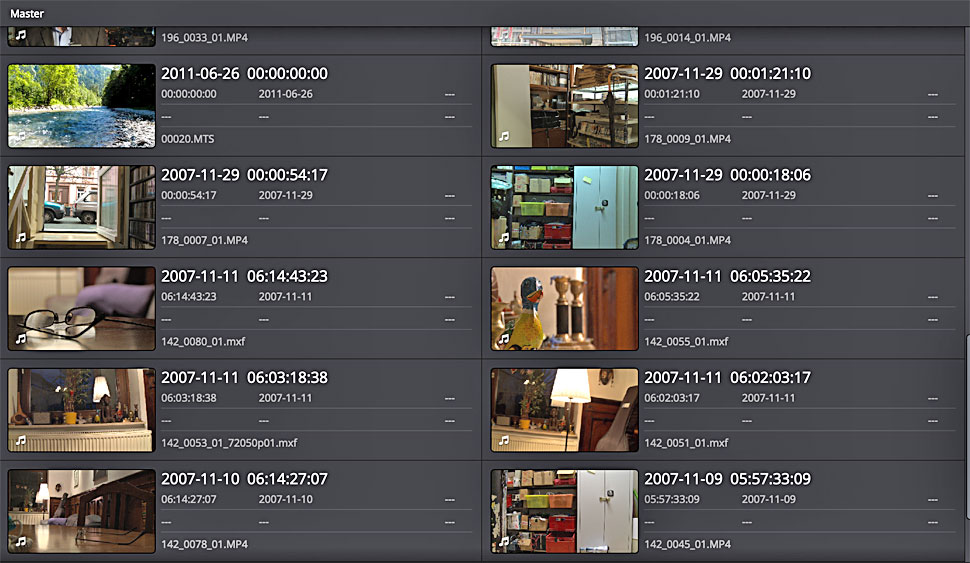Image resolution: width=970 pixels, height=563 pixels.
Task: Select the eyeglasses thumbnail of 142_0080_01.mxf
Action: pyautogui.click(x=82, y=309)
